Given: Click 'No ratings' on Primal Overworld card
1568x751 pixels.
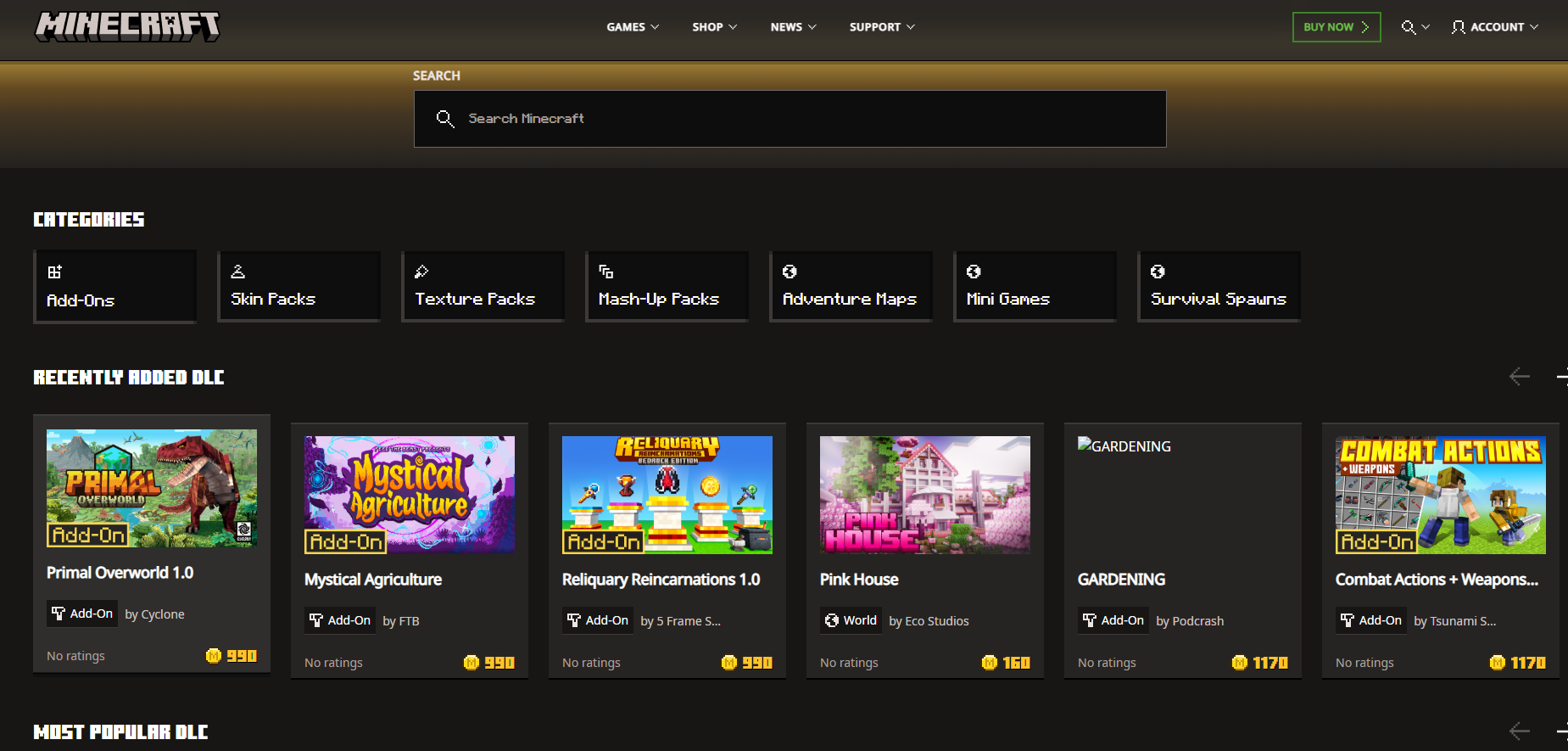Looking at the screenshot, I should (76, 656).
